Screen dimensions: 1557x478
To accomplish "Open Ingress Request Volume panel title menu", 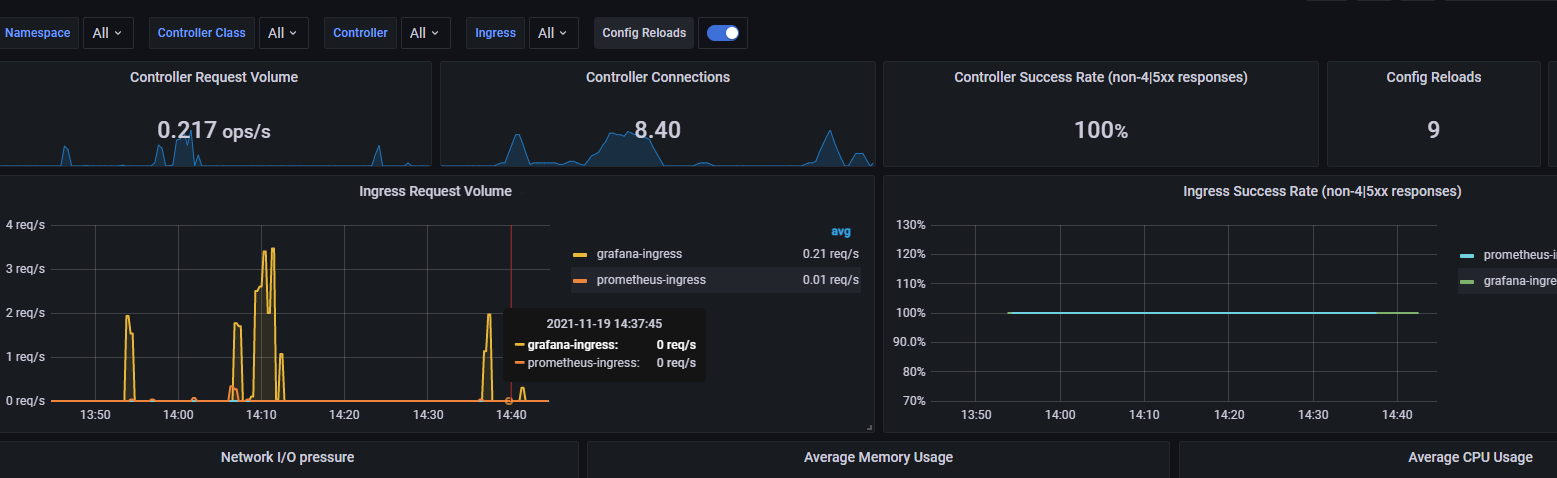I will click(435, 191).
